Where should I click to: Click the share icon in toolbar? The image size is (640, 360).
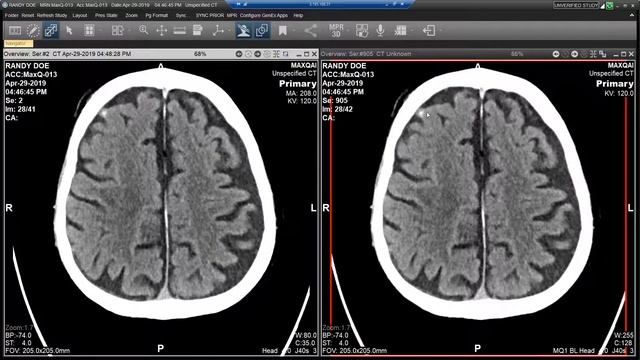click(x=311, y=31)
